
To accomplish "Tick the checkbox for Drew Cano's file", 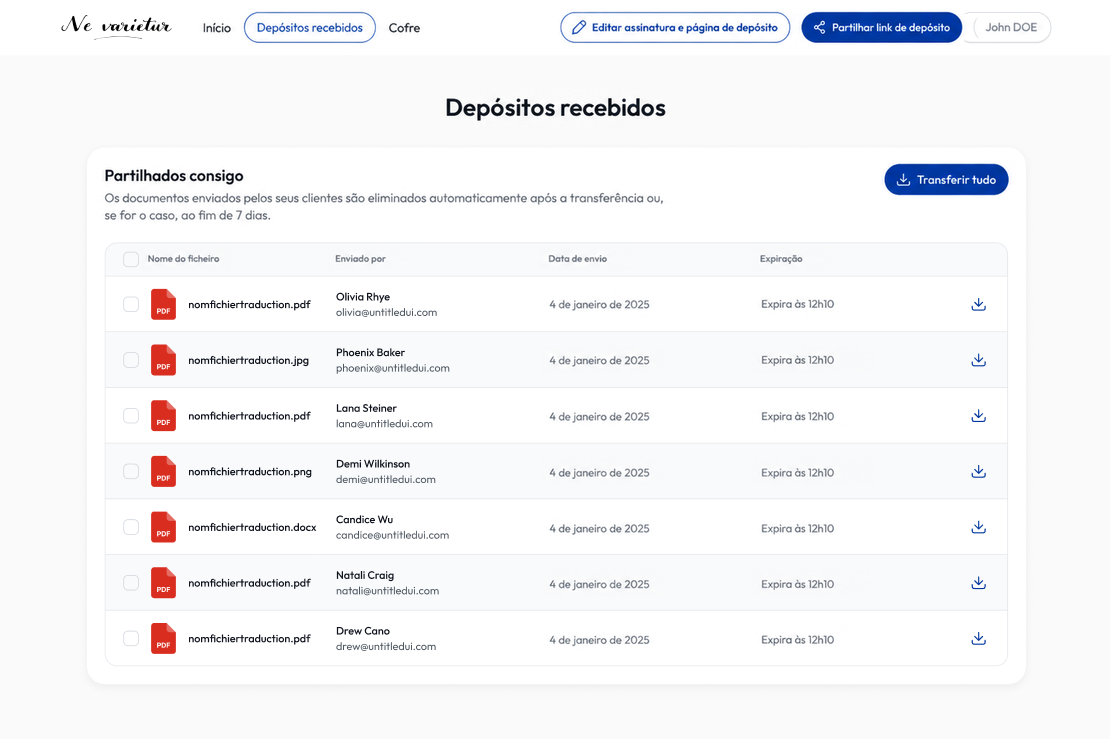I will click(x=131, y=638).
